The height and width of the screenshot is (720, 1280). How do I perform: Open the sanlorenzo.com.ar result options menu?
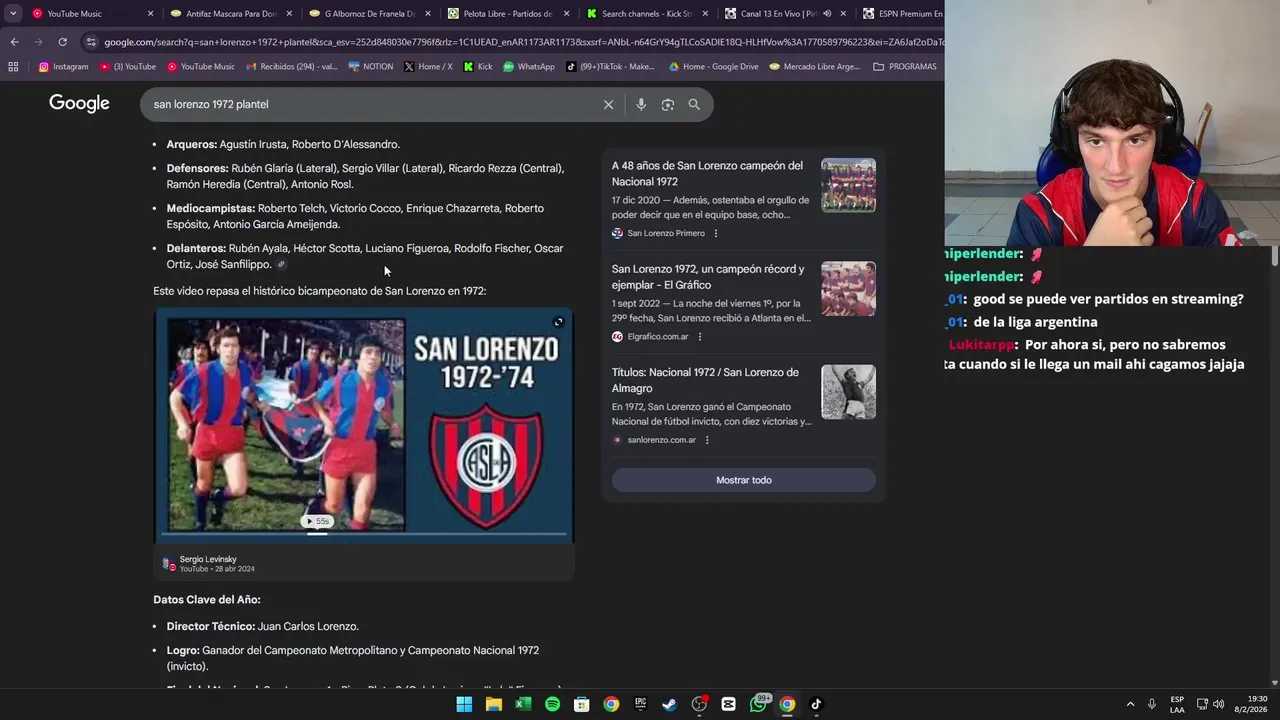(x=707, y=440)
